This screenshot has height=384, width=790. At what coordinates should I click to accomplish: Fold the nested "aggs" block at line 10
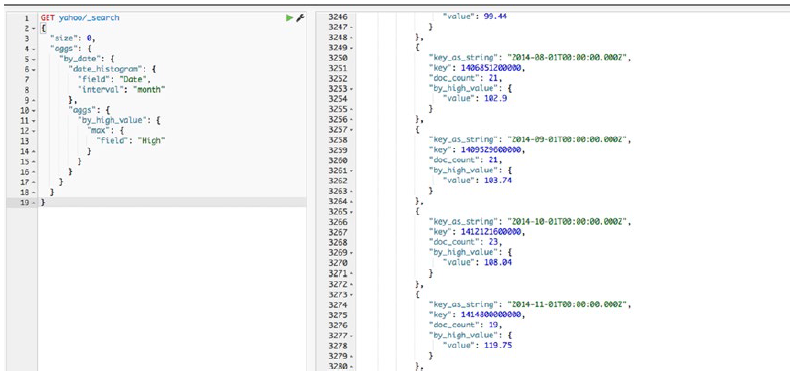34,110
